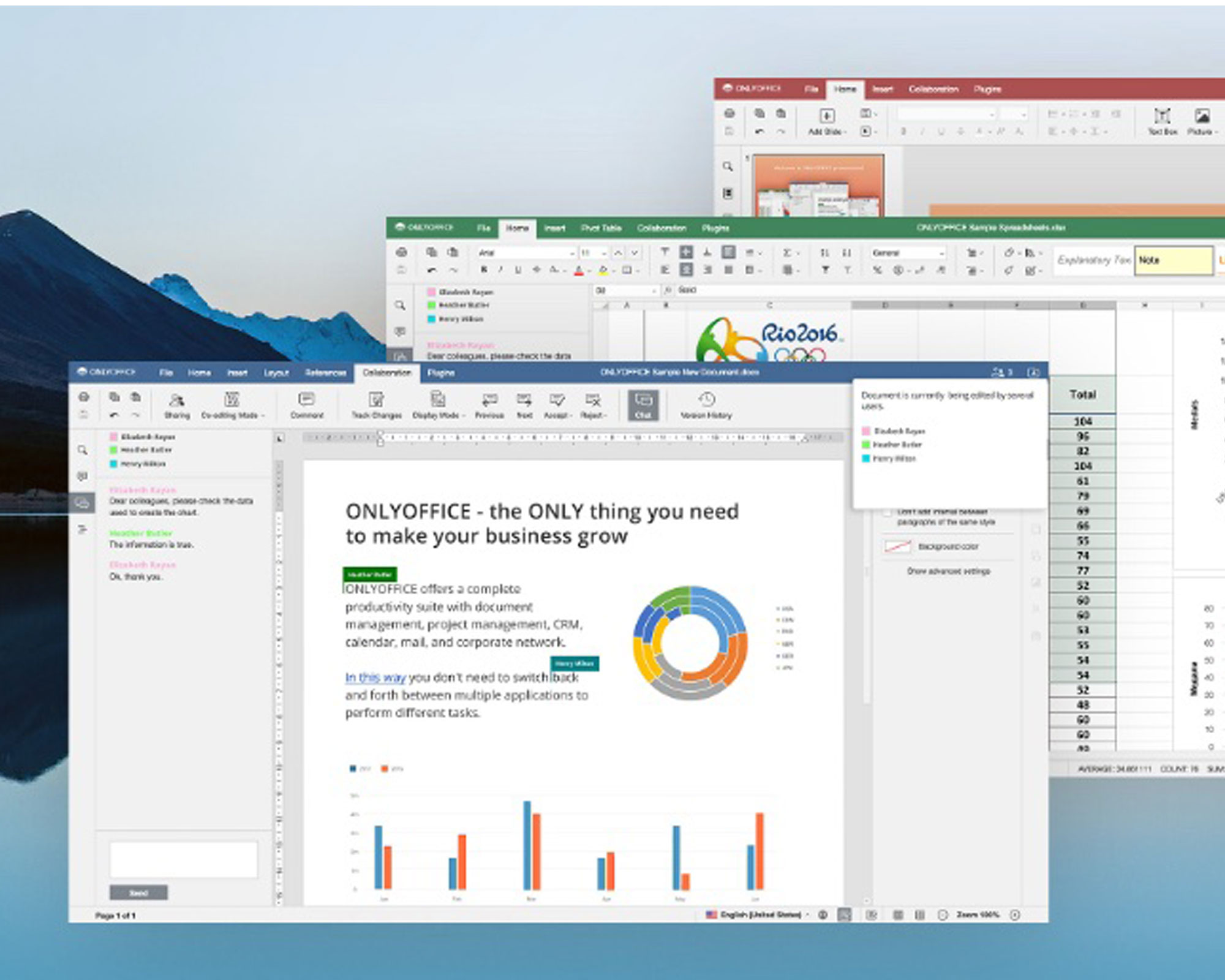This screenshot has width=1225, height=980.
Task: Undo last action in document window
Action: [x=114, y=415]
